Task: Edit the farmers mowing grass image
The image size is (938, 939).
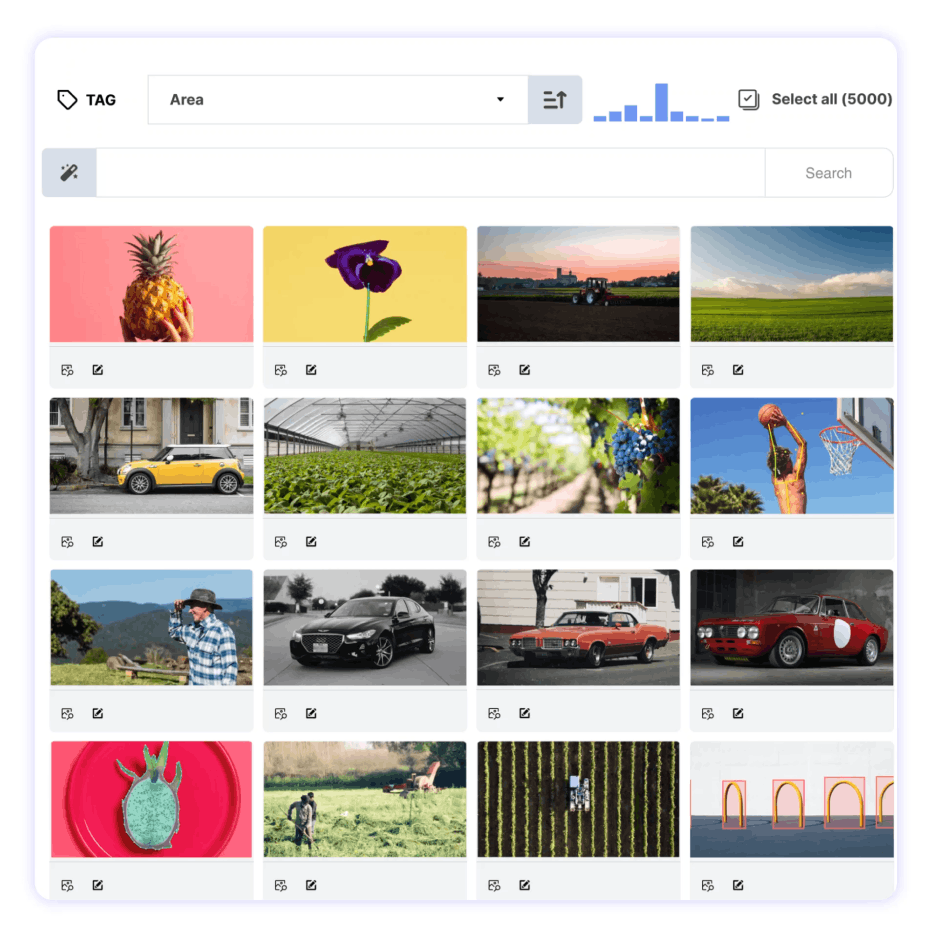Action: coord(311,885)
